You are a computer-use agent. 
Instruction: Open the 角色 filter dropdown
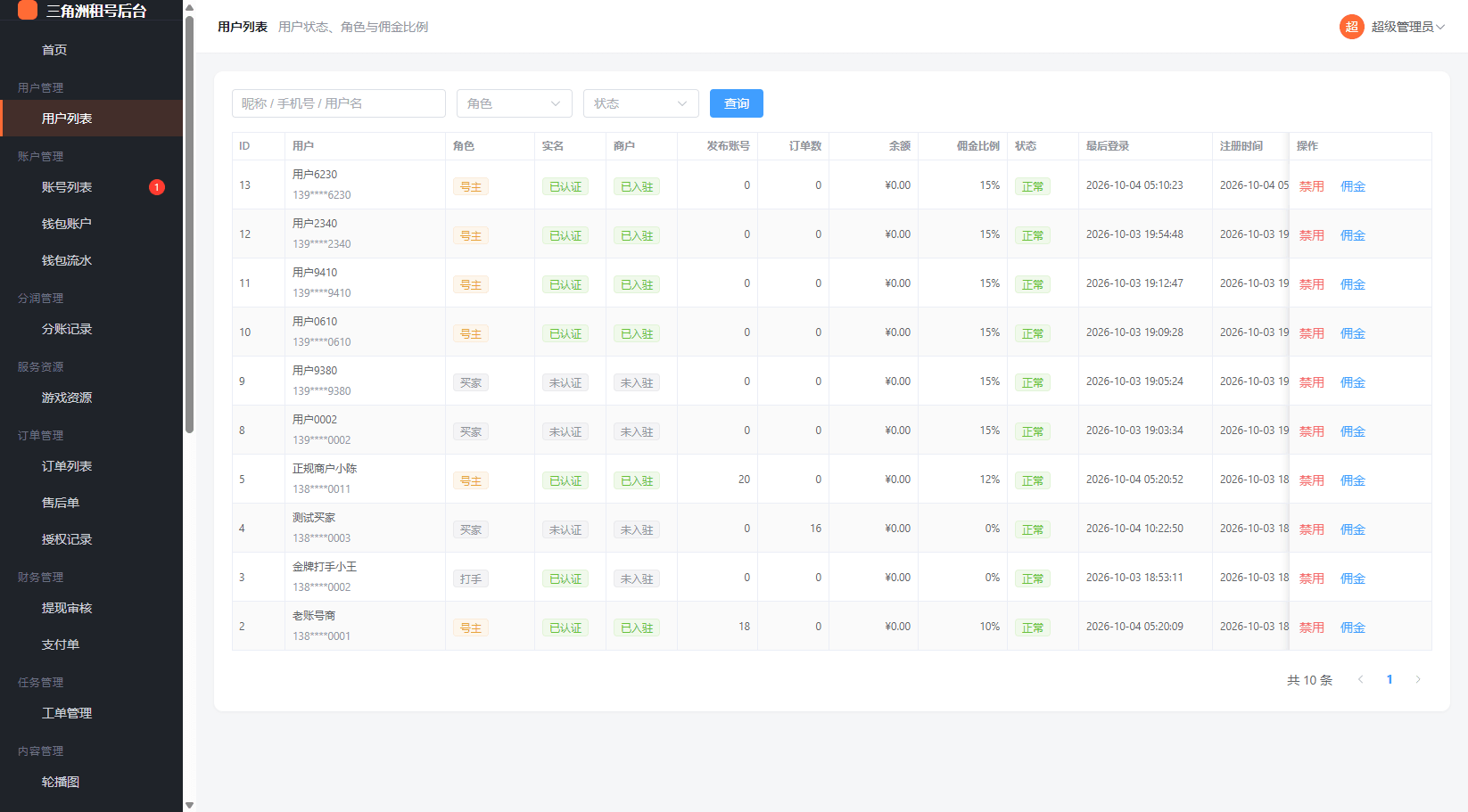pos(515,103)
